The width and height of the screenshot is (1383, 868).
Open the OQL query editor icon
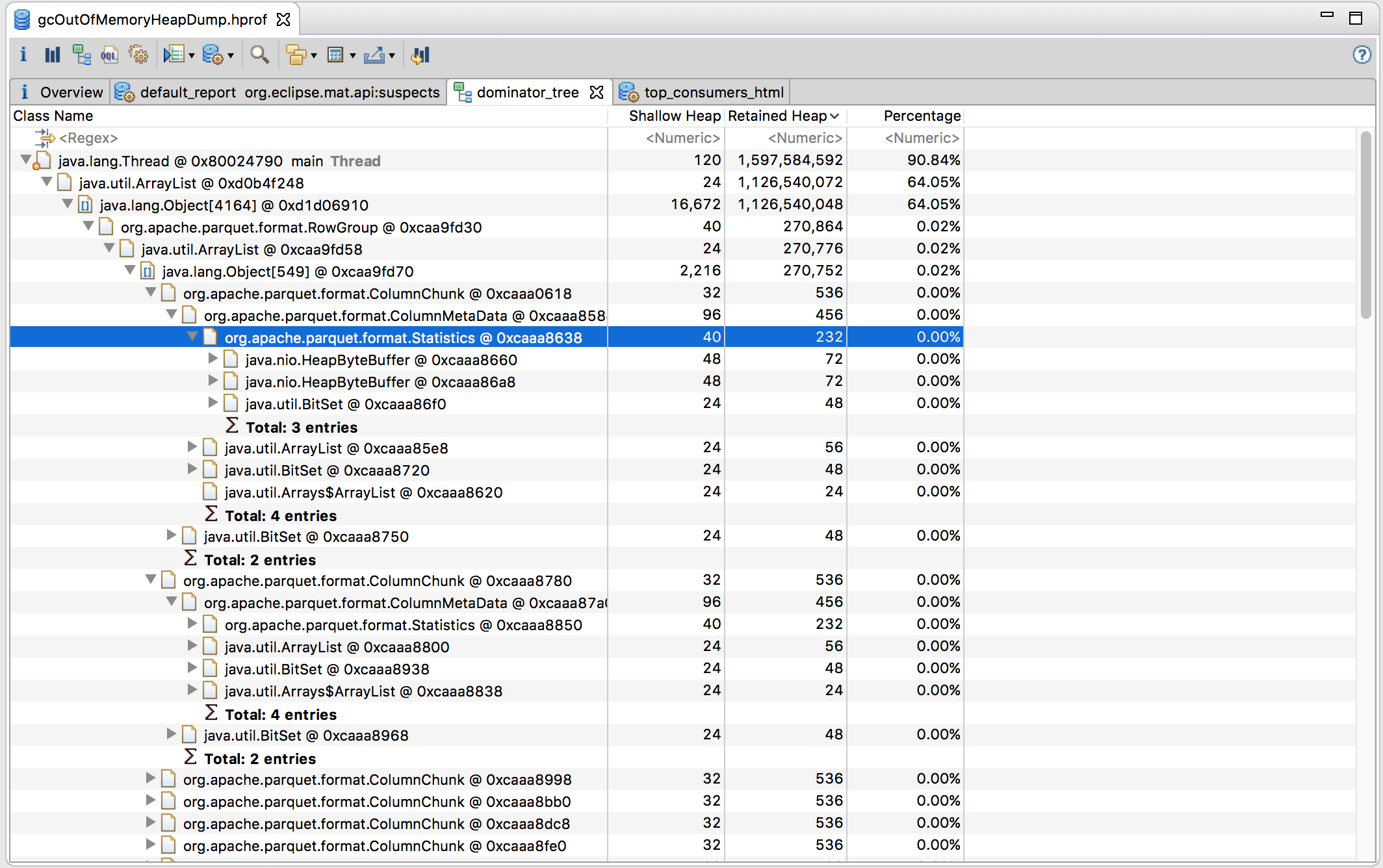click(109, 55)
